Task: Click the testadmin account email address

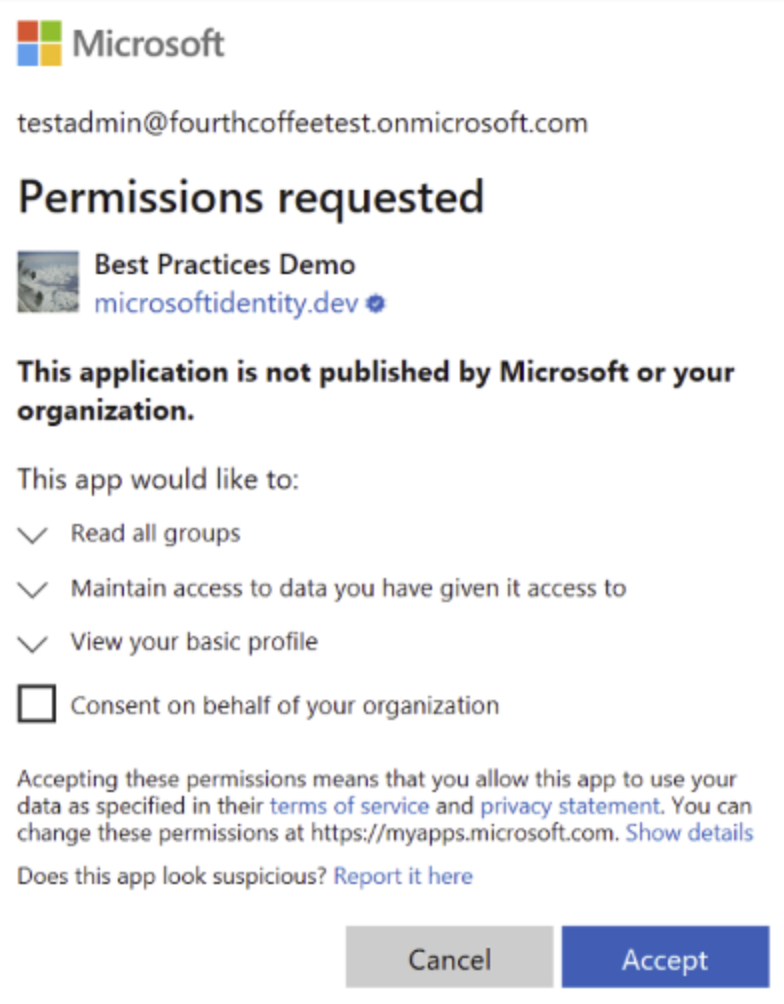Action: click(x=302, y=124)
